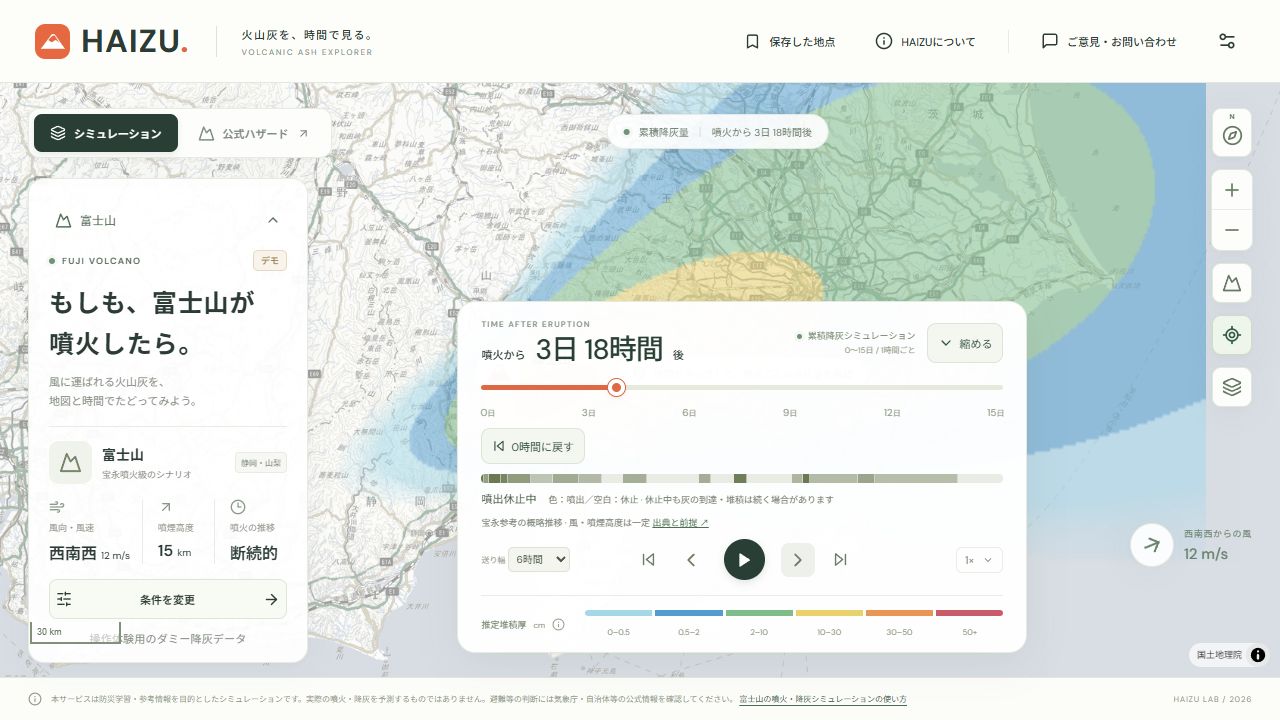Click 縮める collapse button
Image resolution: width=1280 pixels, height=720 pixels.
coord(965,343)
